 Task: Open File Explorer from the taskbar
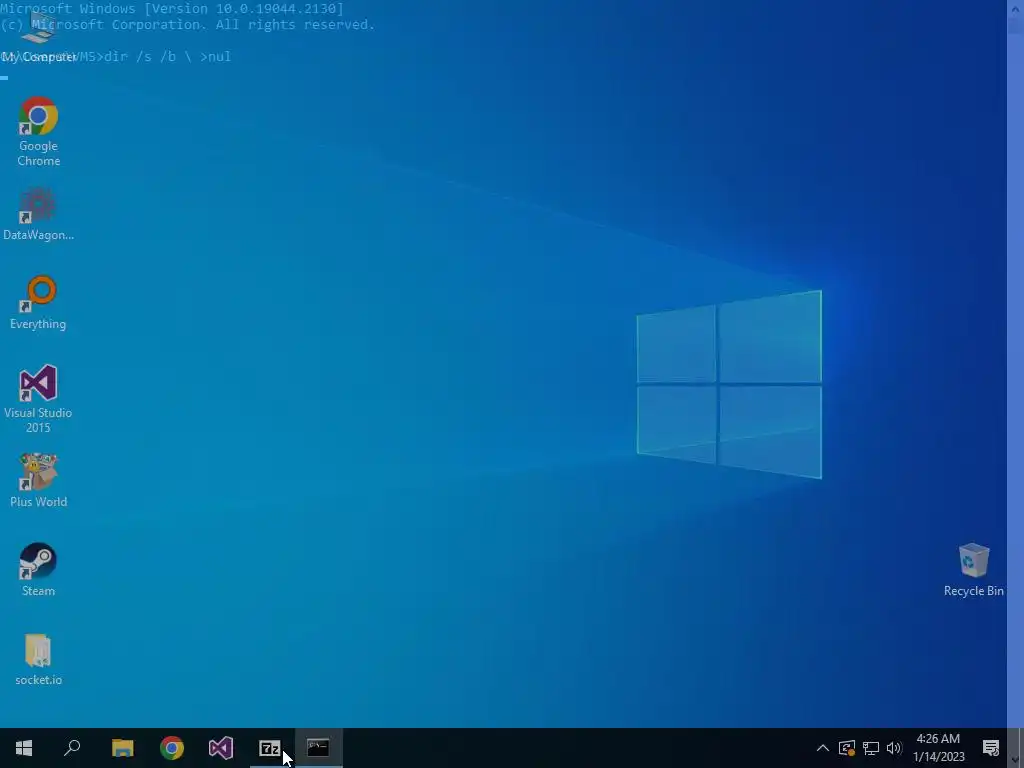(x=123, y=748)
